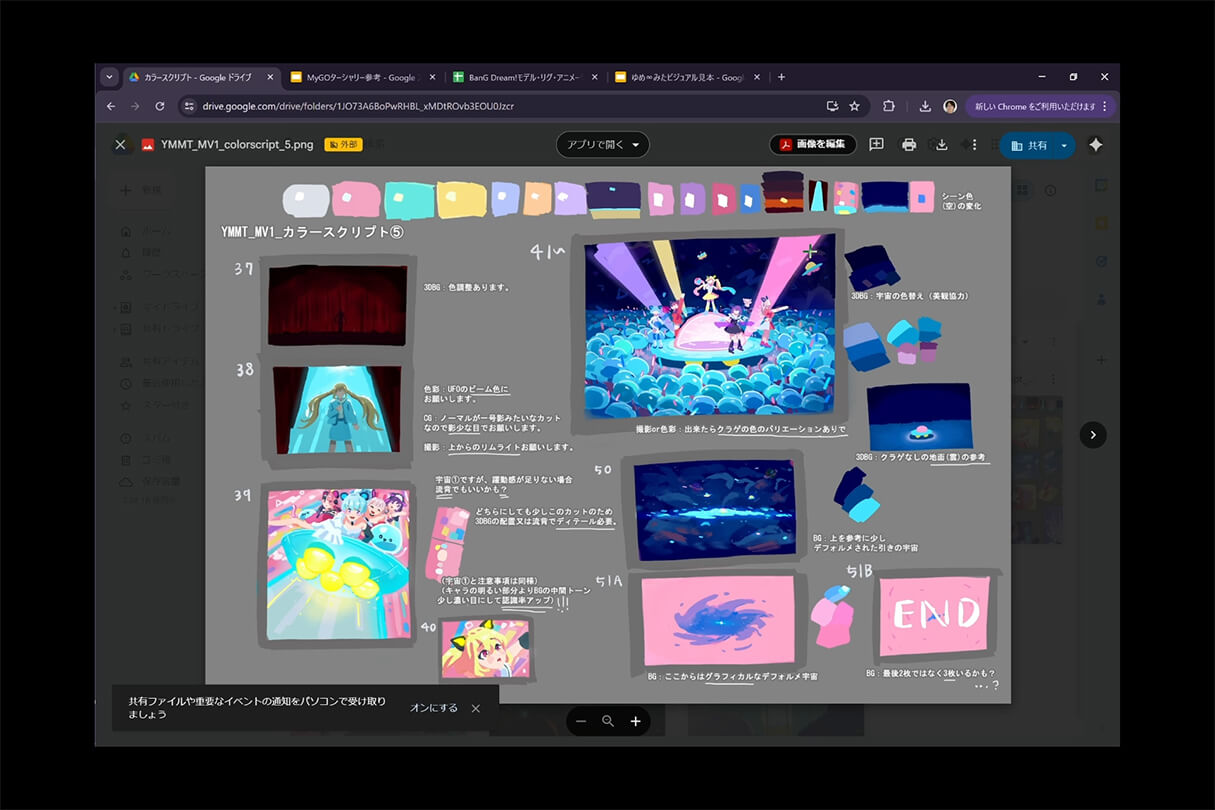Open the Chrome tab search dropdown
Viewport: 1215px width, 810px height.
point(110,77)
